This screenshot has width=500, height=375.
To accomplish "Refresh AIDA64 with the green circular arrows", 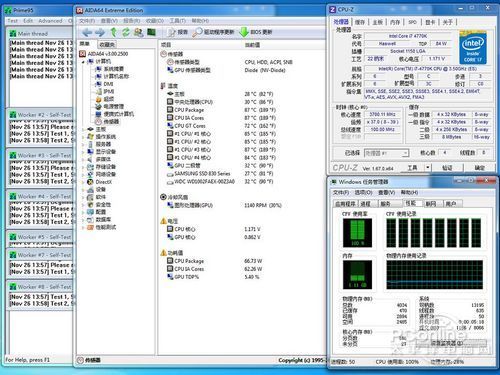I will click(126, 32).
